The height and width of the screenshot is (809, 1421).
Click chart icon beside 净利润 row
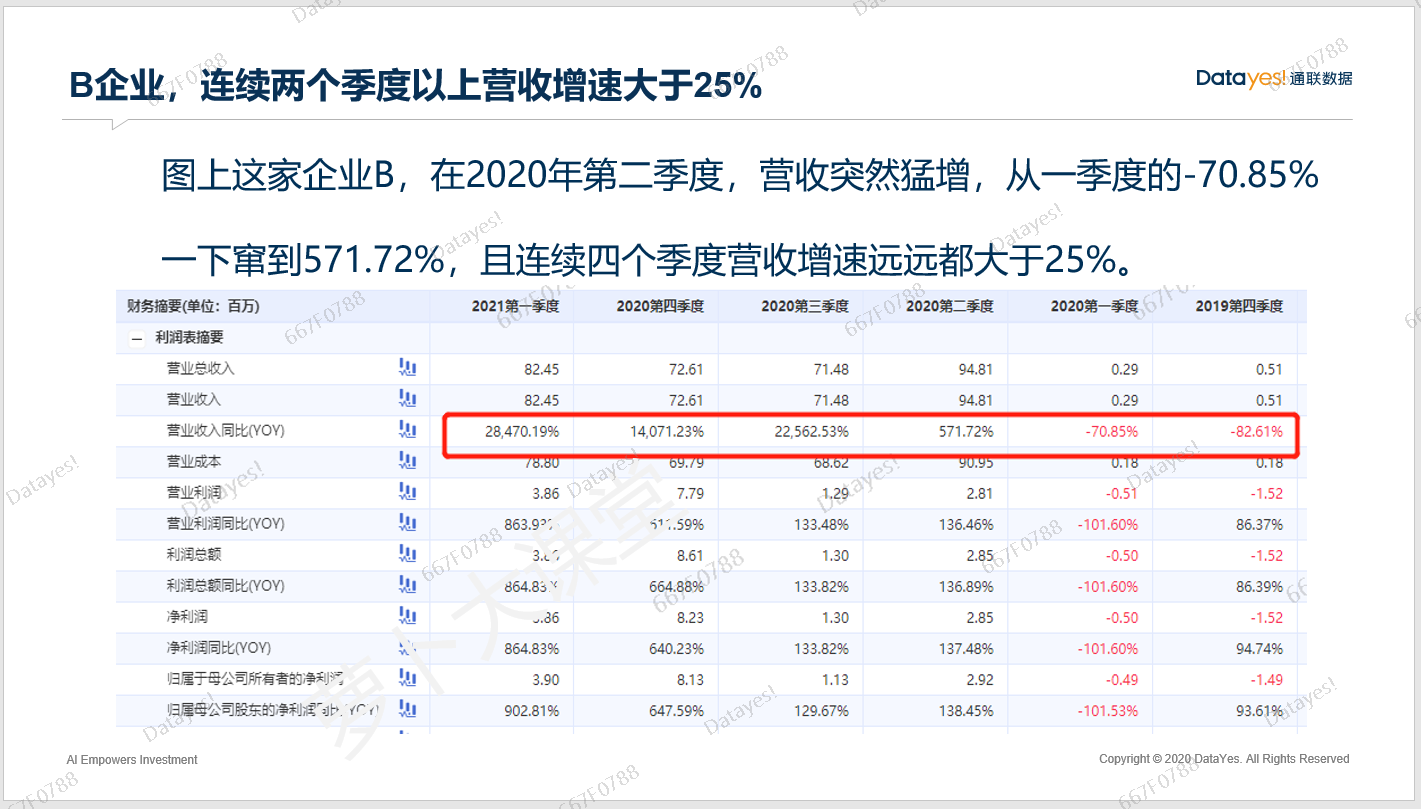coord(407,616)
